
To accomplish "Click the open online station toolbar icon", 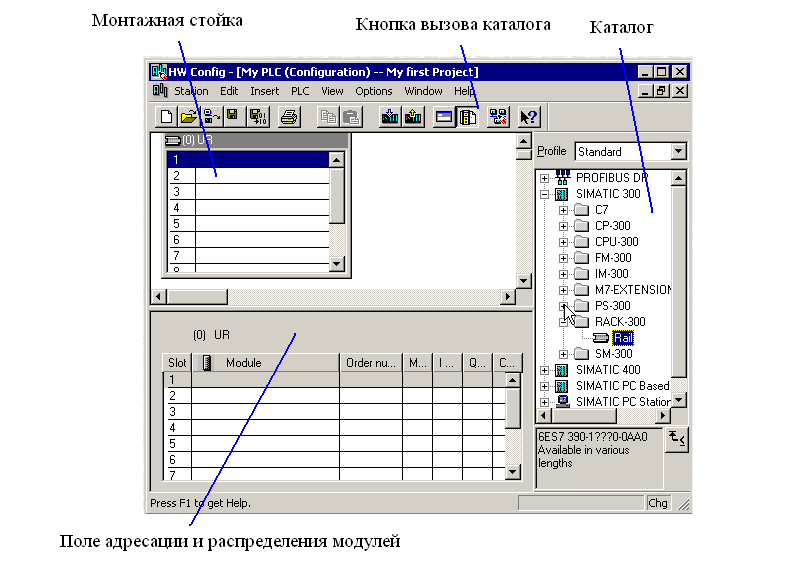I will pos(211,117).
